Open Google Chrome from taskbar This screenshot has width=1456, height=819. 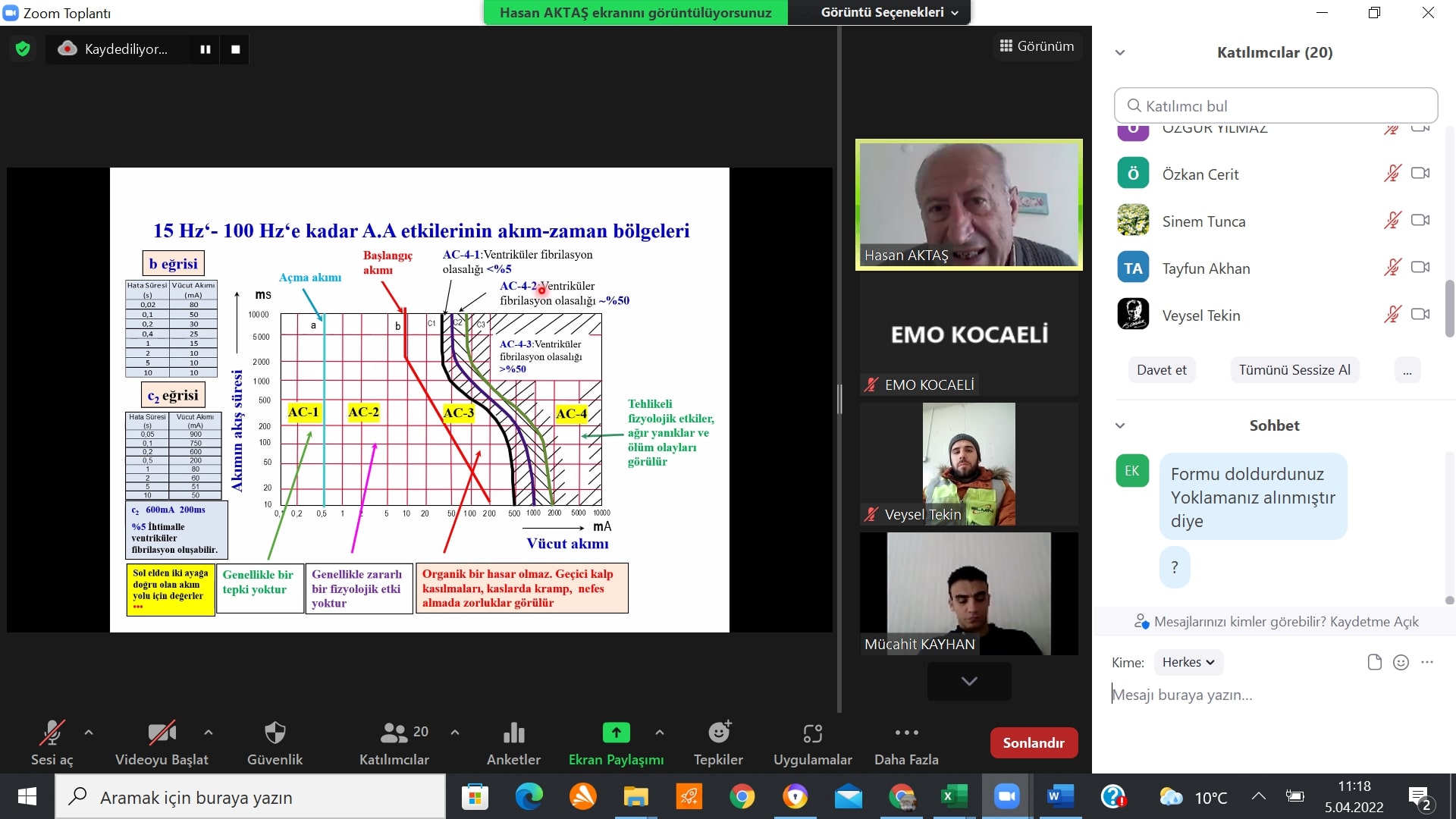(742, 797)
